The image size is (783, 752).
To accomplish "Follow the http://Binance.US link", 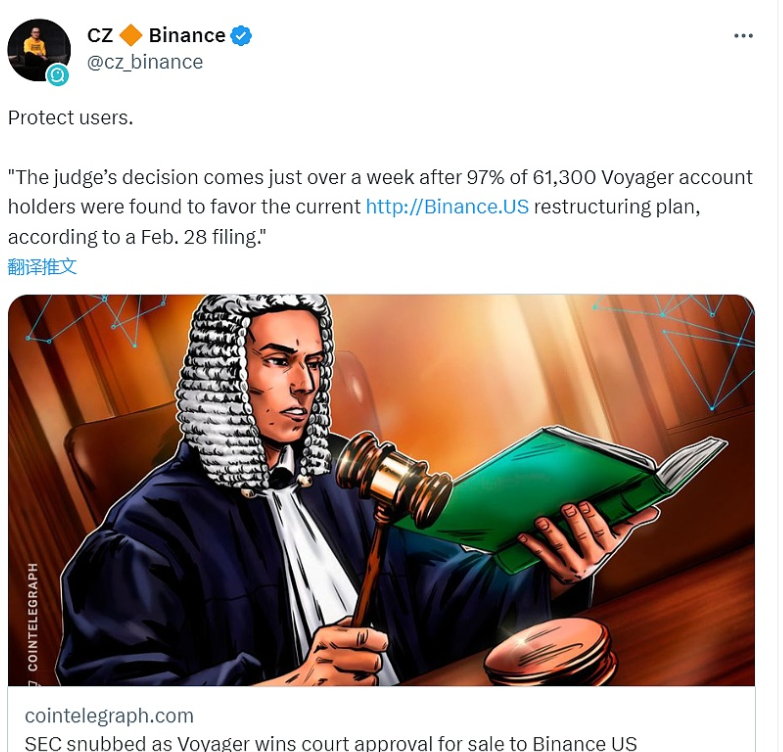I will pyautogui.click(x=447, y=207).
